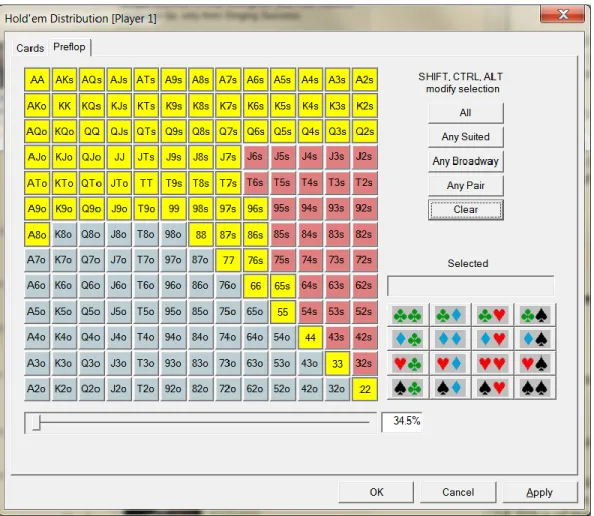
Task: Select the spade-heart suit combination
Action: coord(492,388)
